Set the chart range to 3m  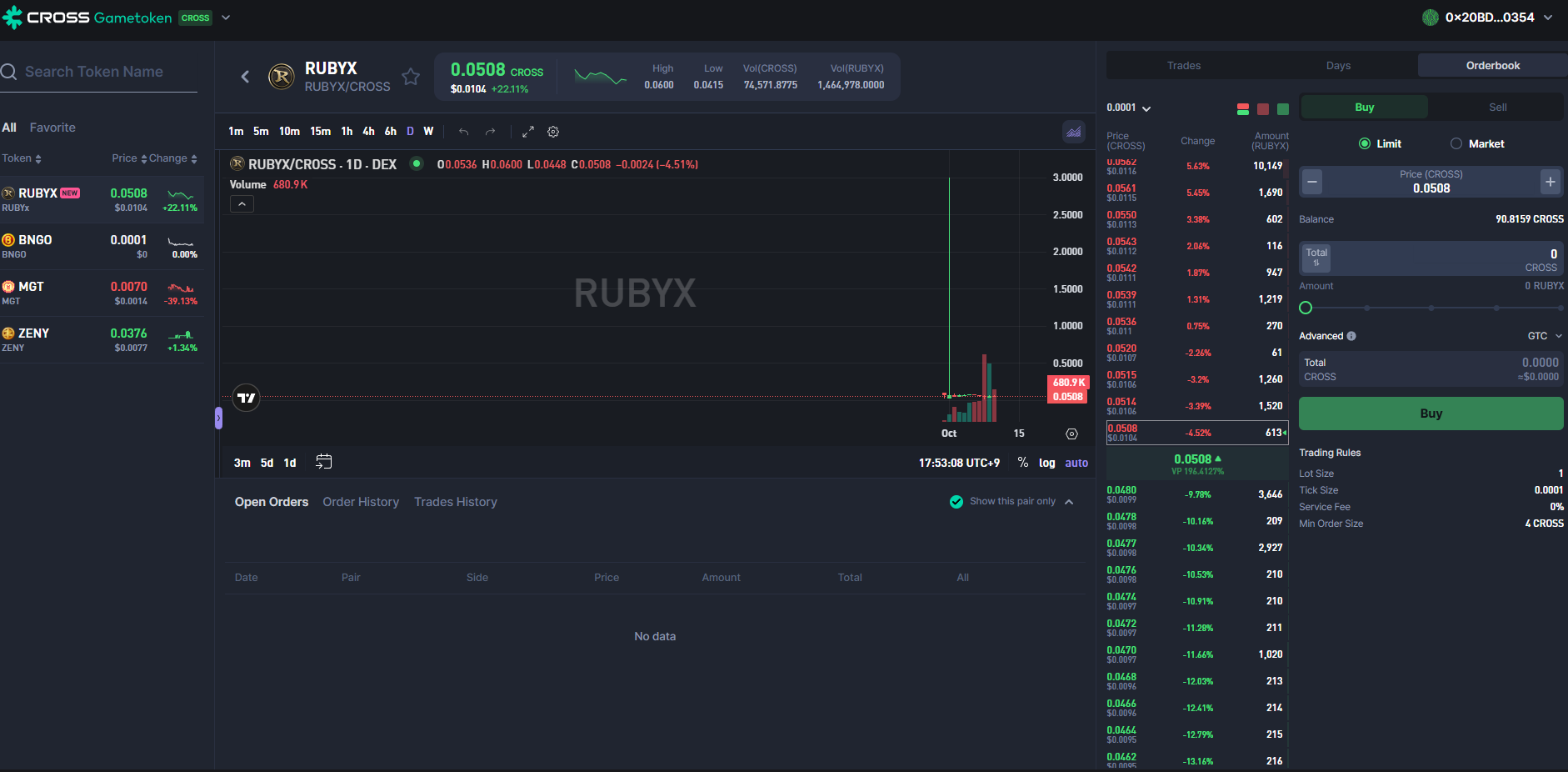242,463
